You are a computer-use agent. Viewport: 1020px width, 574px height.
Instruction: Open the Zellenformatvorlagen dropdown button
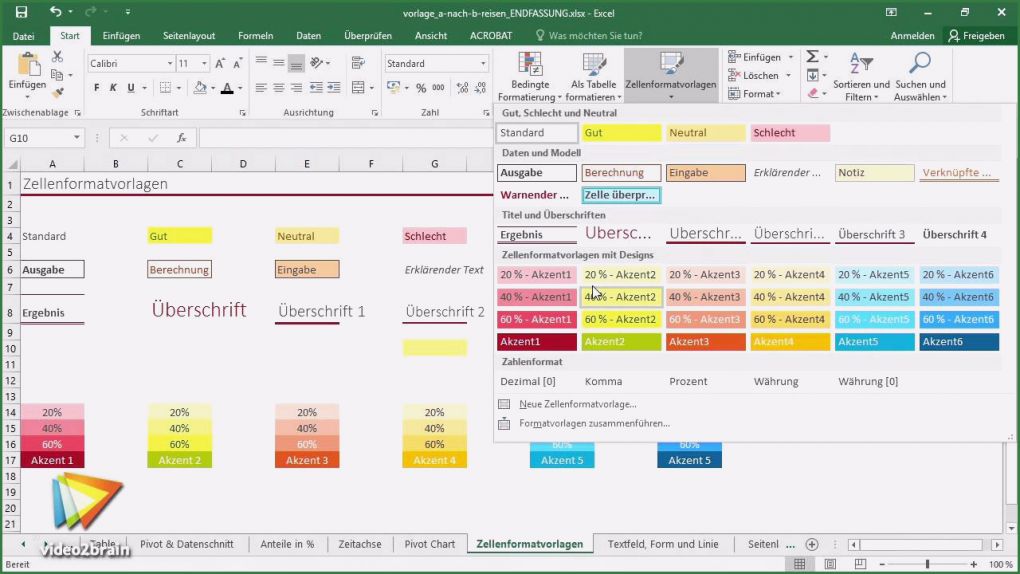pos(671,77)
